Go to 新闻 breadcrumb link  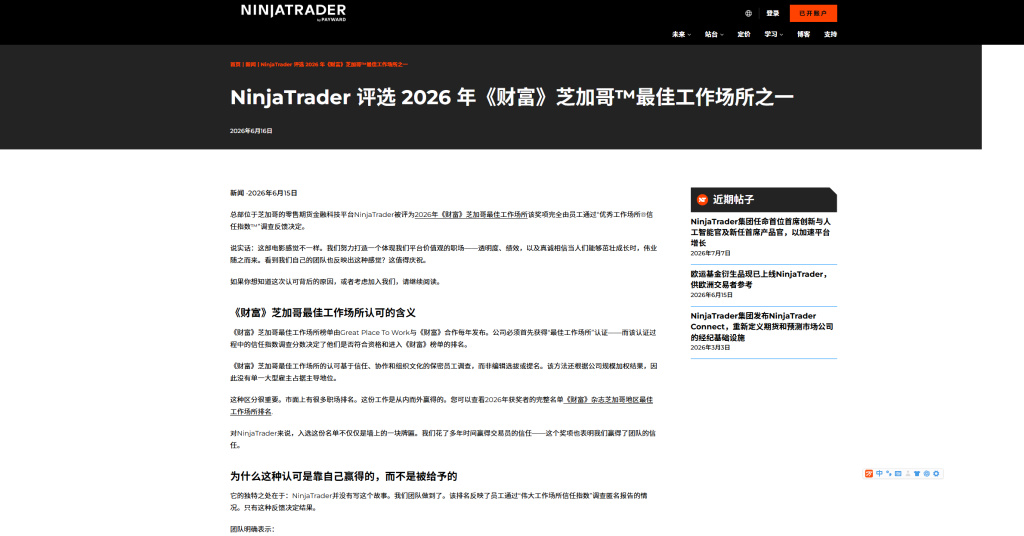251,65
